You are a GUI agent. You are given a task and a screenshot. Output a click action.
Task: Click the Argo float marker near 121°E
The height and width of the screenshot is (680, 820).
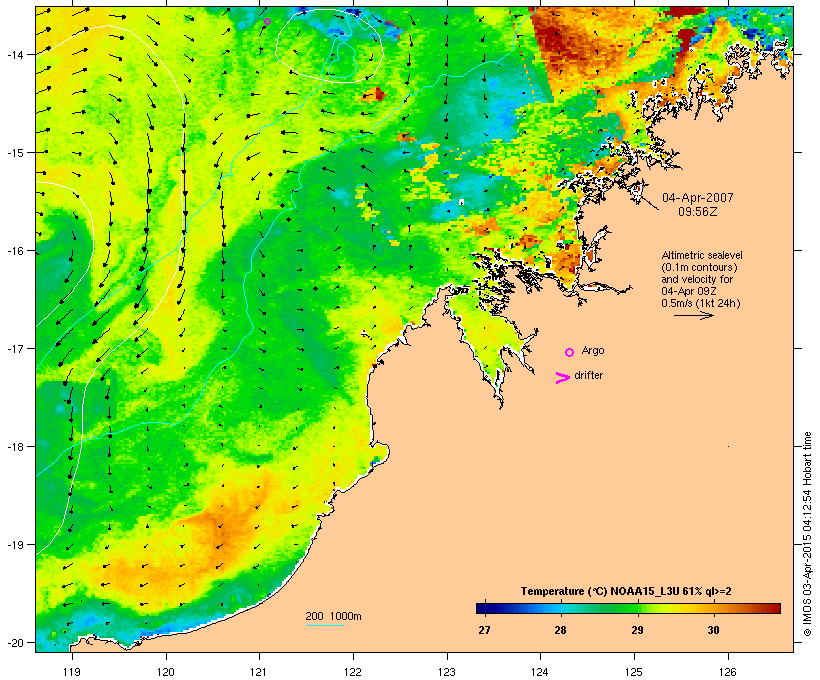click(267, 21)
